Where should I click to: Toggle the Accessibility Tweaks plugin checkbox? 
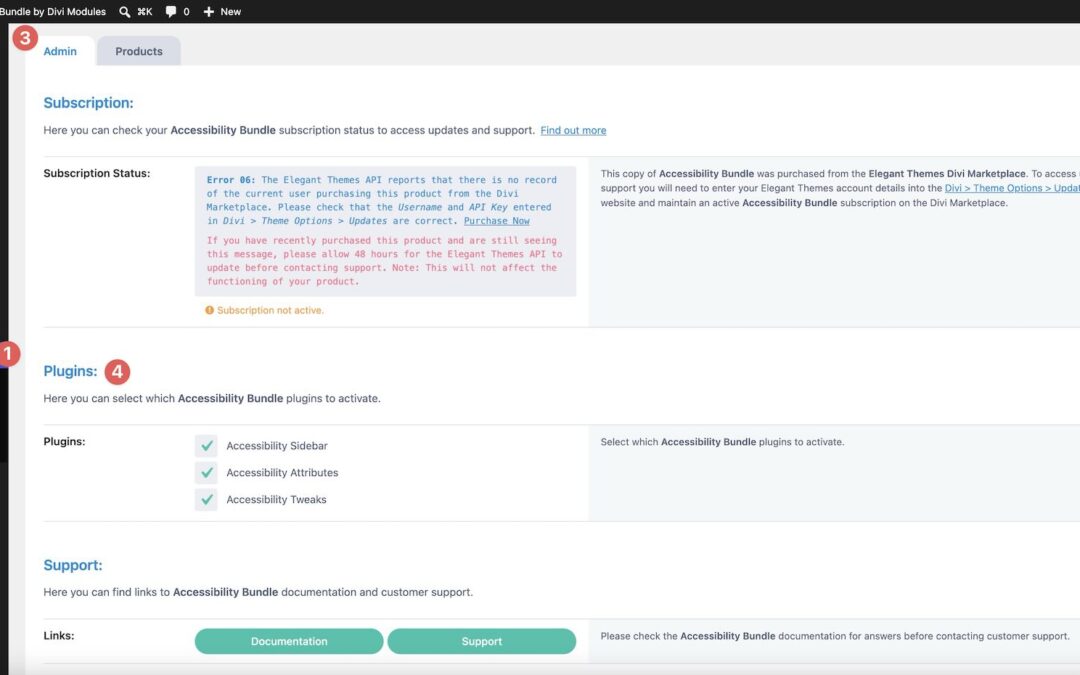(x=206, y=500)
